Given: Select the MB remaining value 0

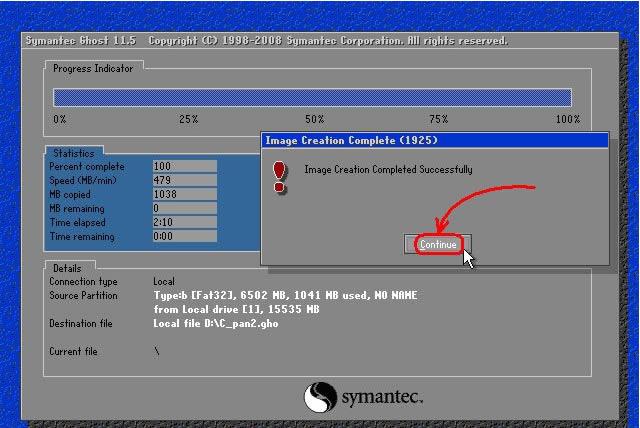Looking at the screenshot, I should click(x=184, y=208).
